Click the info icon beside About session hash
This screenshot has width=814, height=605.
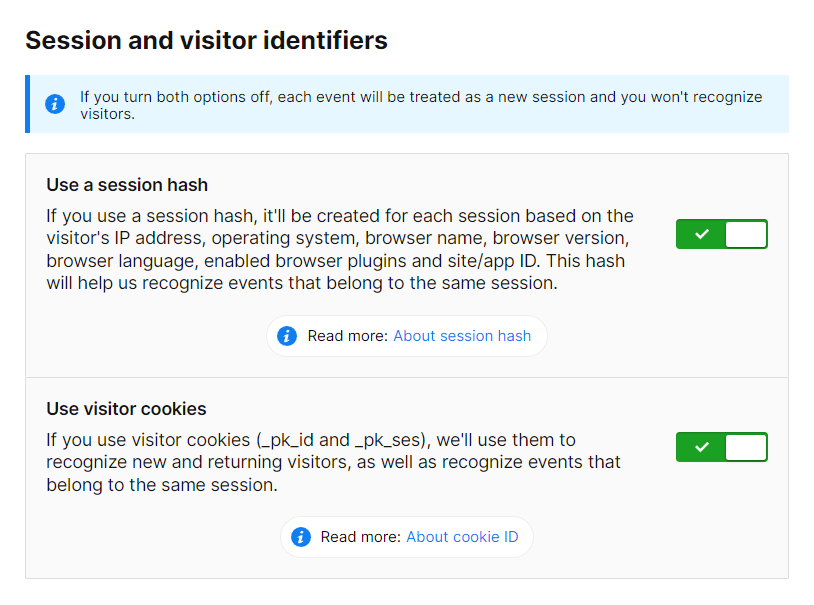[x=287, y=336]
